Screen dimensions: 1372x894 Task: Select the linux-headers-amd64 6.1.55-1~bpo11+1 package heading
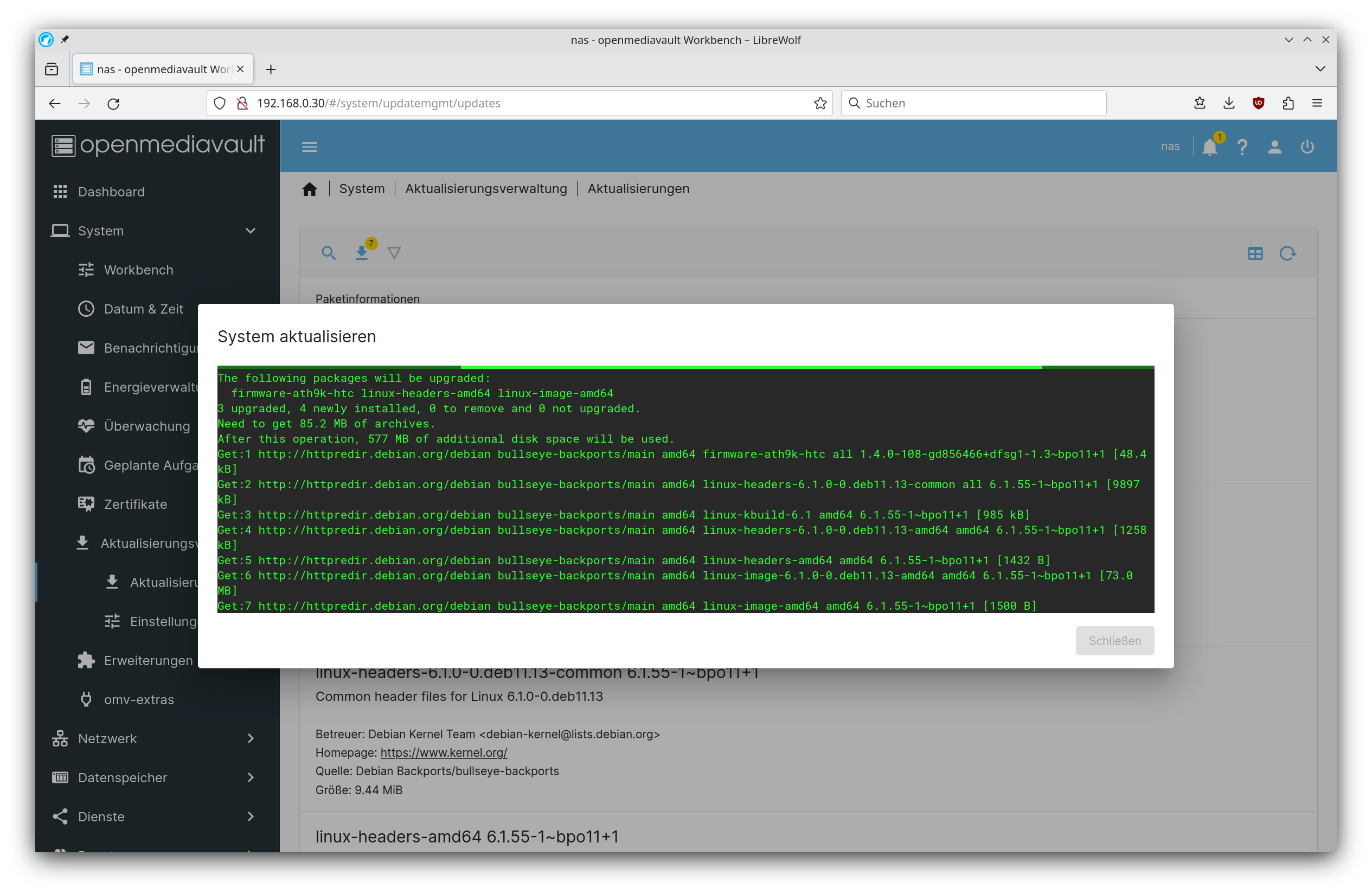coord(467,836)
